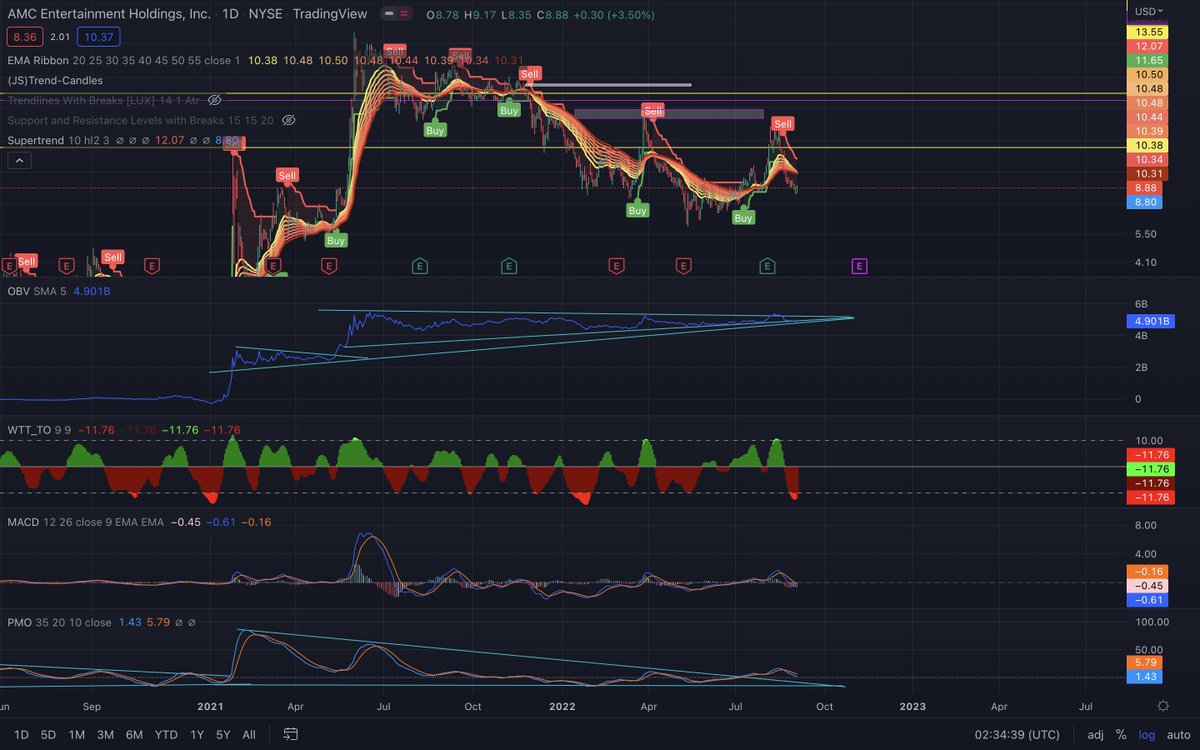Image resolution: width=1200 pixels, height=750 pixels.
Task: Set the chart range to 5D
Action: pyautogui.click(x=48, y=734)
